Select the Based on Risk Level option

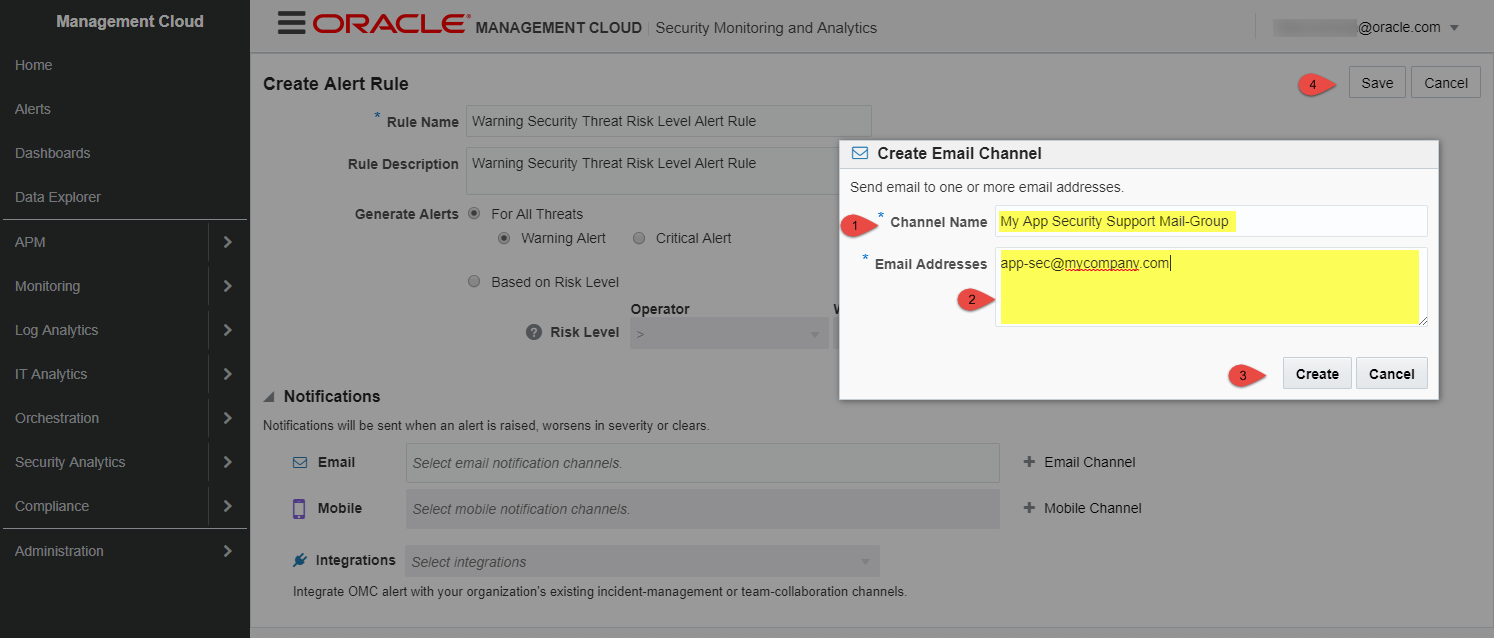(474, 282)
